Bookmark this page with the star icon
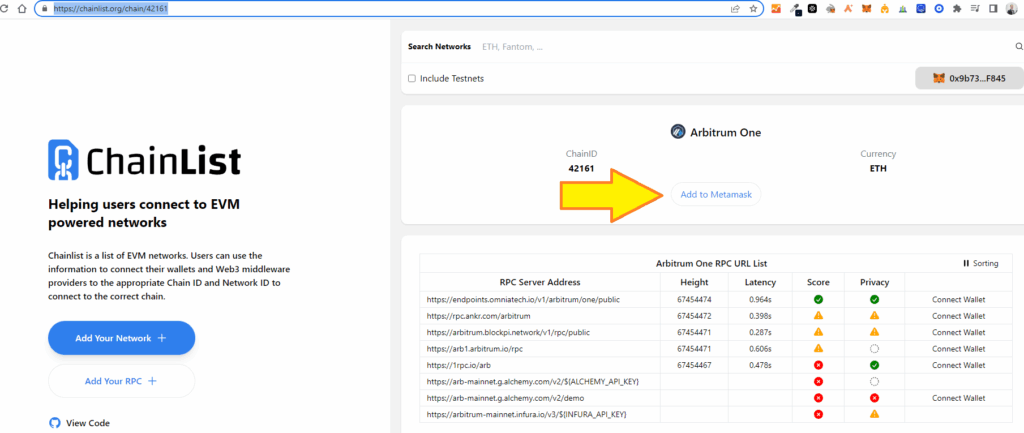The image size is (1024, 433). pyautogui.click(x=752, y=8)
